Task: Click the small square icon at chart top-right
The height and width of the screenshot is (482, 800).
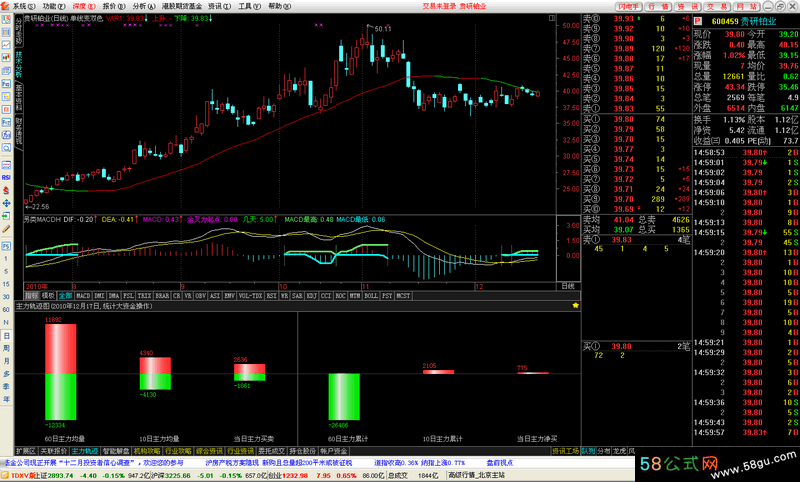Action: click(x=552, y=18)
